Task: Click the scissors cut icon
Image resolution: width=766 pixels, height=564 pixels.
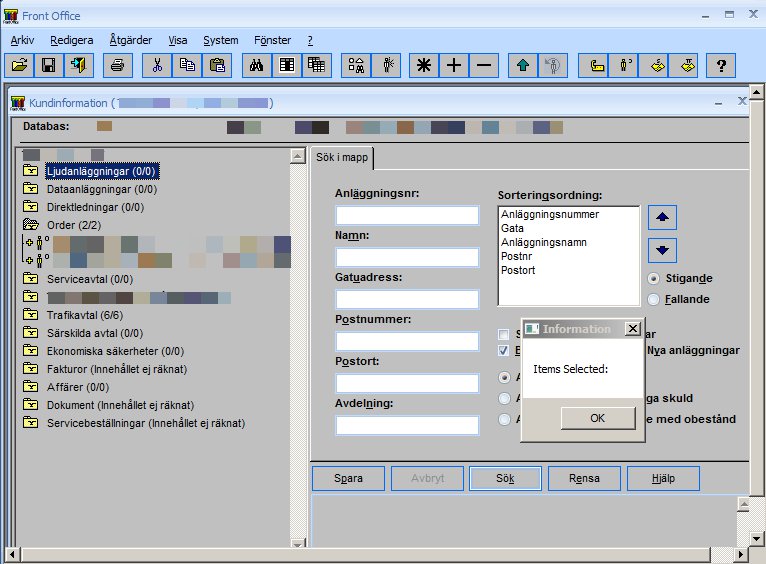Action: [x=157, y=66]
